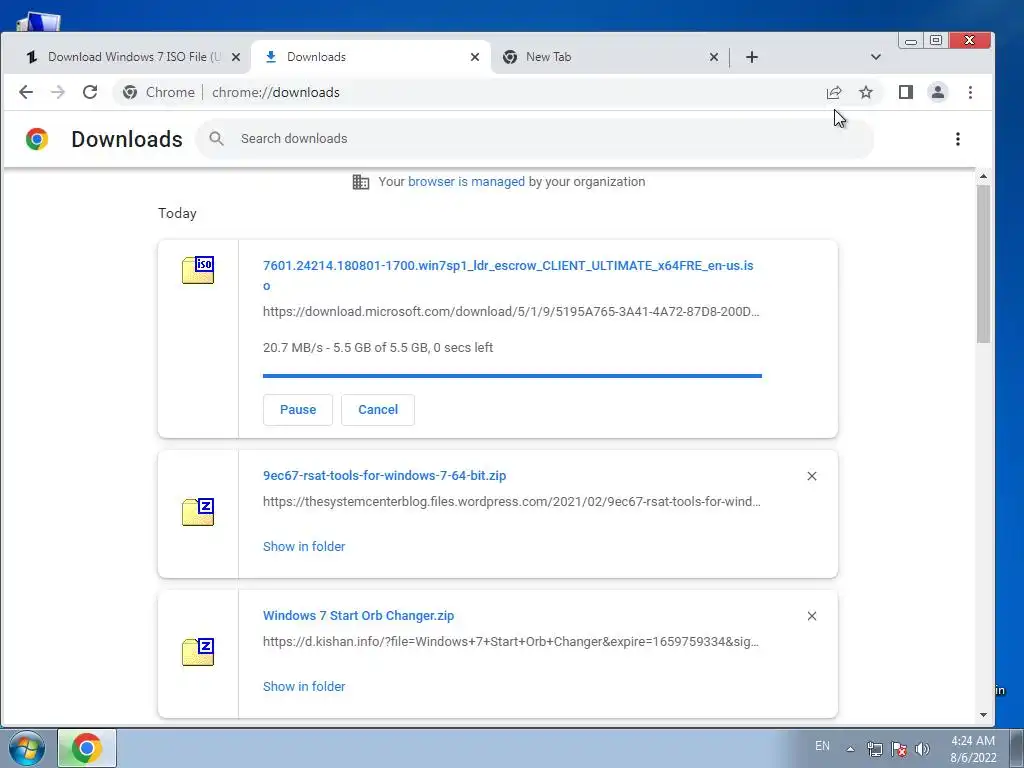Screen dimensions: 1024x768
Task: Click the magnifier icon in search downloads
Action: click(x=216, y=138)
